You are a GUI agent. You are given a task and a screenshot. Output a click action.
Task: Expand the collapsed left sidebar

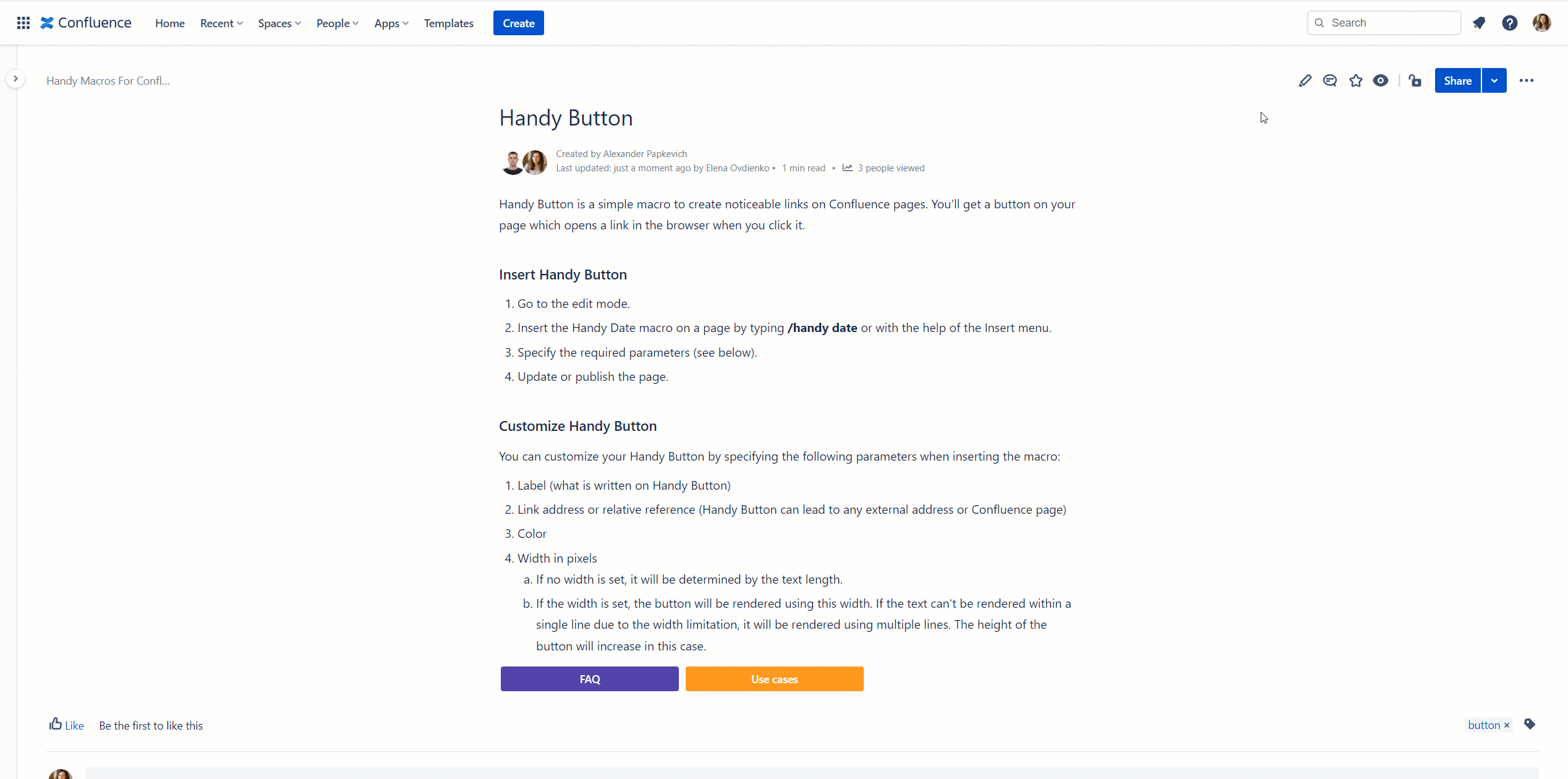[15, 79]
